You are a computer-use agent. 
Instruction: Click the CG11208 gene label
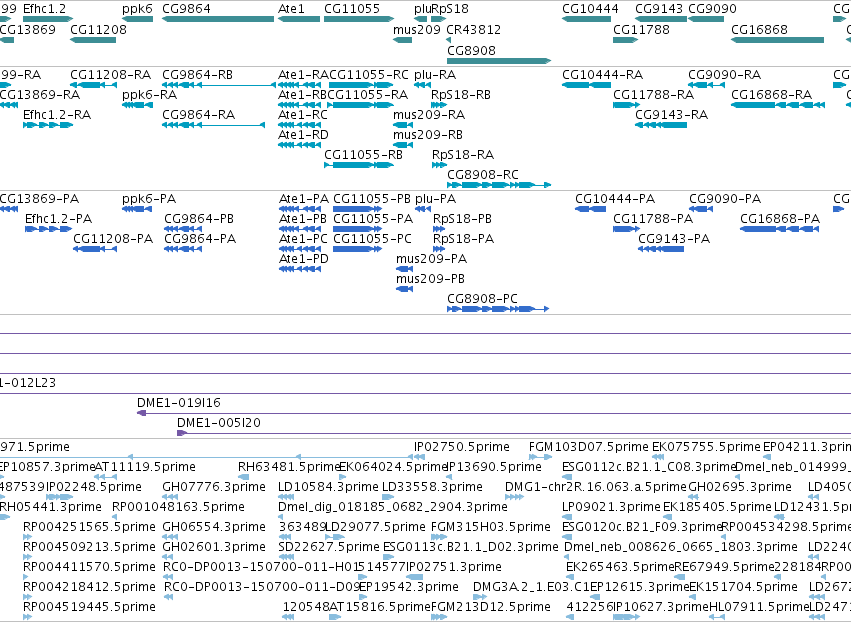98,29
